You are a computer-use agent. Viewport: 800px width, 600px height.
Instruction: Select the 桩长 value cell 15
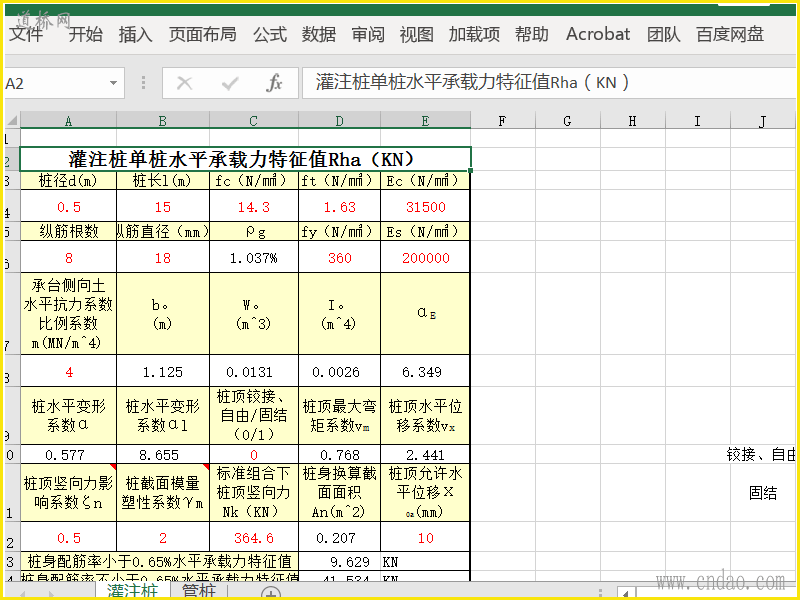(x=163, y=207)
